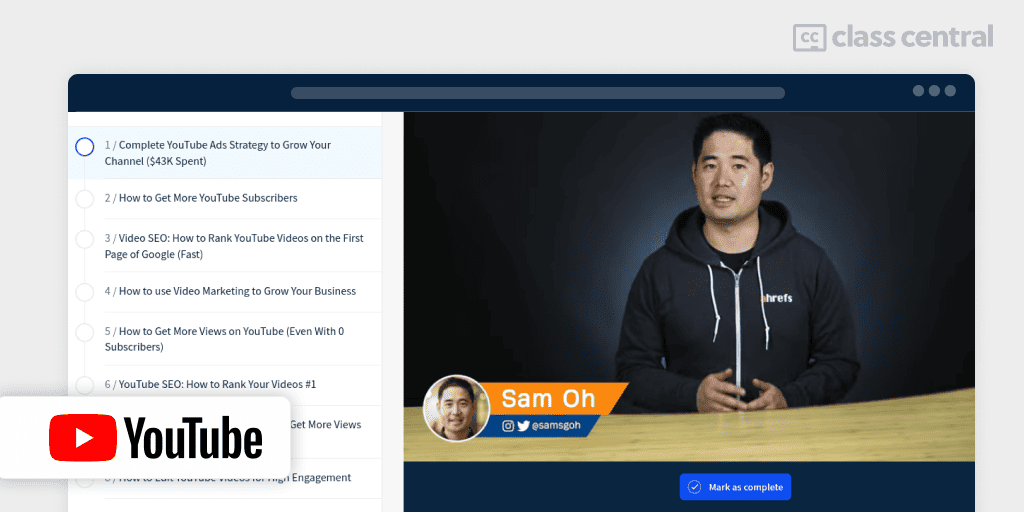Toggle completion circle for lesson 3
This screenshot has height=512, width=1024.
pos(84,240)
